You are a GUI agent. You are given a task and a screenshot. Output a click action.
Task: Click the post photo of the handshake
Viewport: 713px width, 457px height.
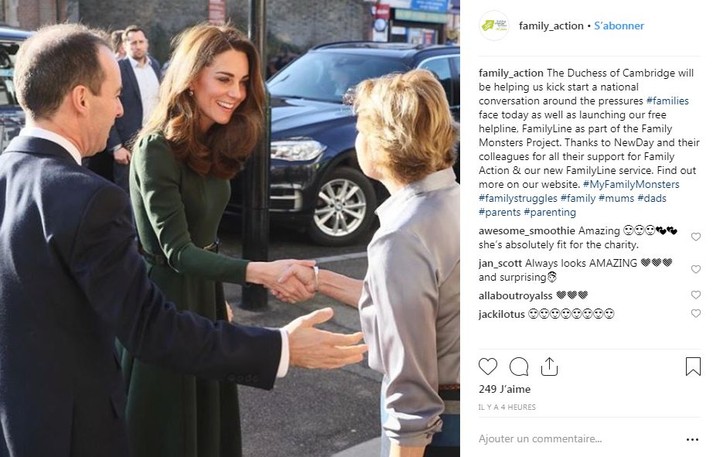[230, 228]
